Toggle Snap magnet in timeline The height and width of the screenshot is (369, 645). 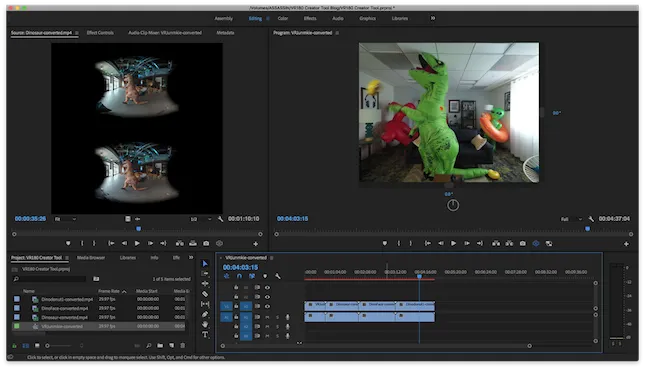tap(239, 276)
